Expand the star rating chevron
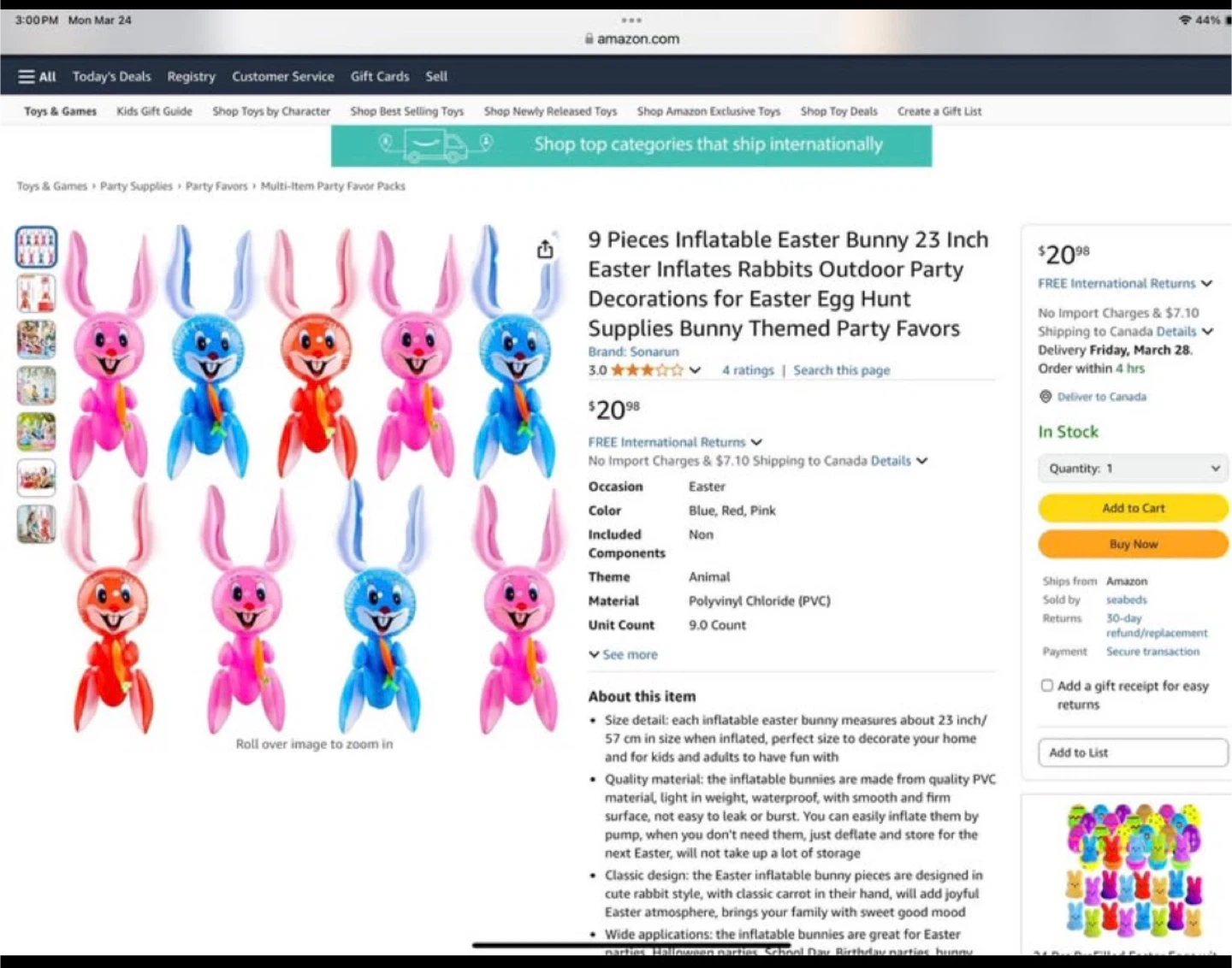The width and height of the screenshot is (1232, 968). 695,370
